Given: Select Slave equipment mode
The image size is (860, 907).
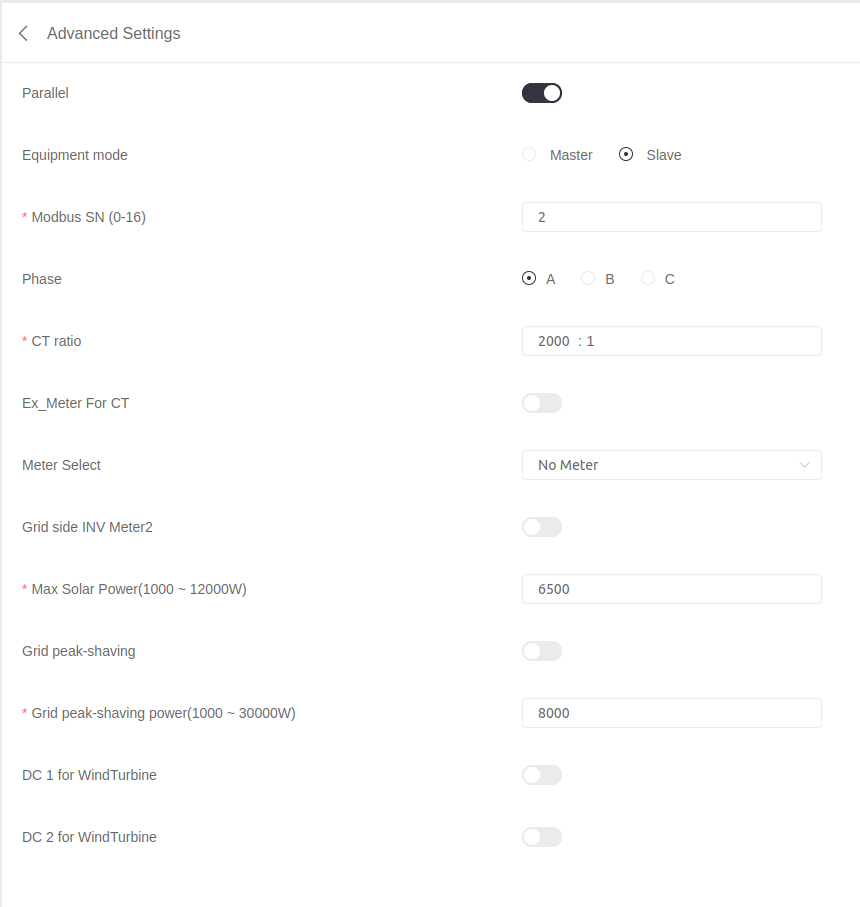Looking at the screenshot, I should [627, 155].
